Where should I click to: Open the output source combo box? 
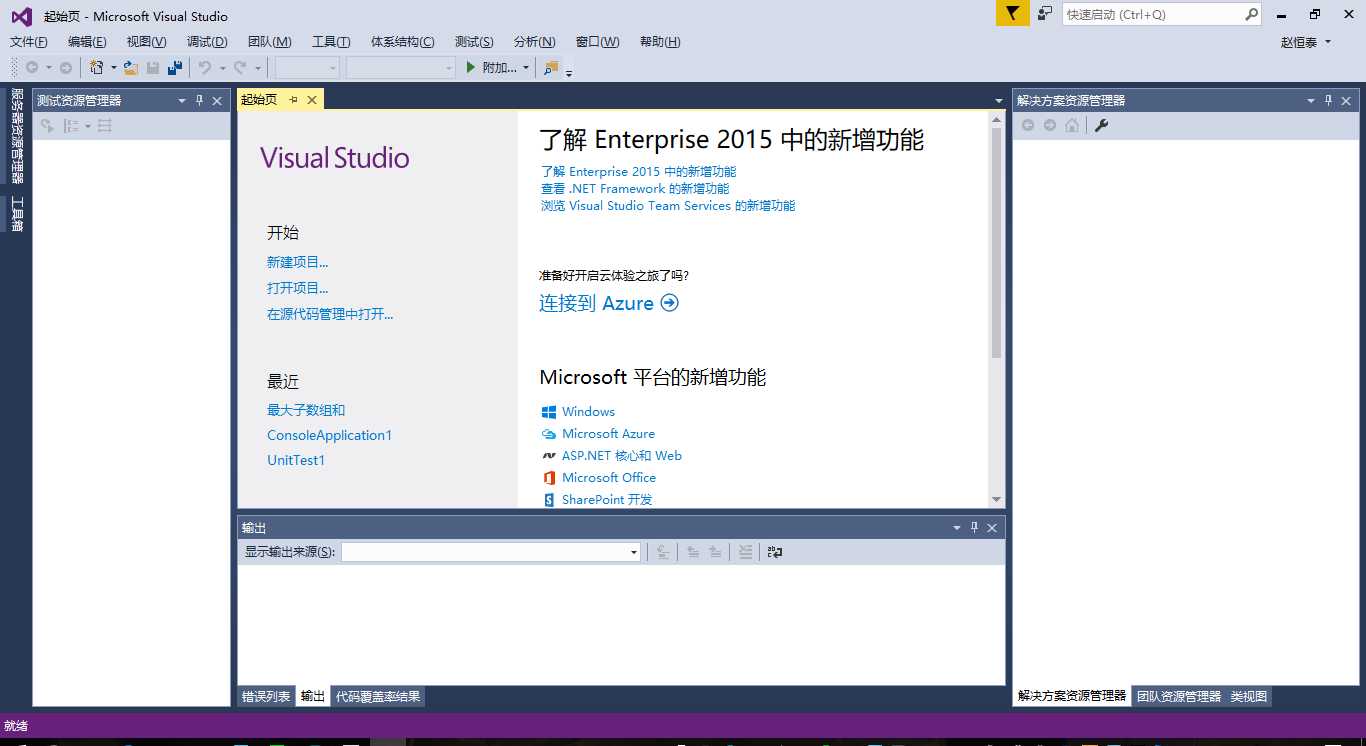coord(491,552)
